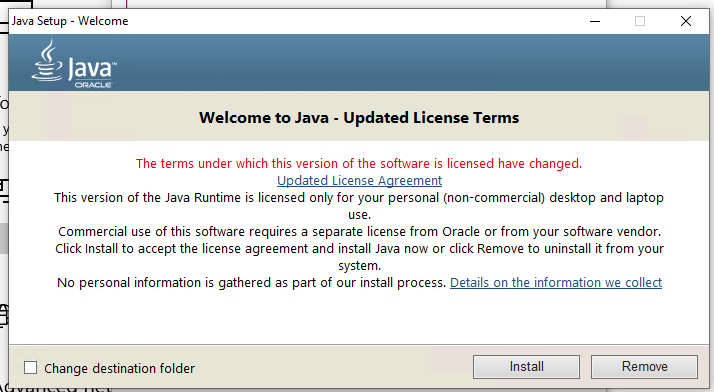The image size is (714, 392).
Task: Open Details on the information we collect
Action: click(x=556, y=283)
